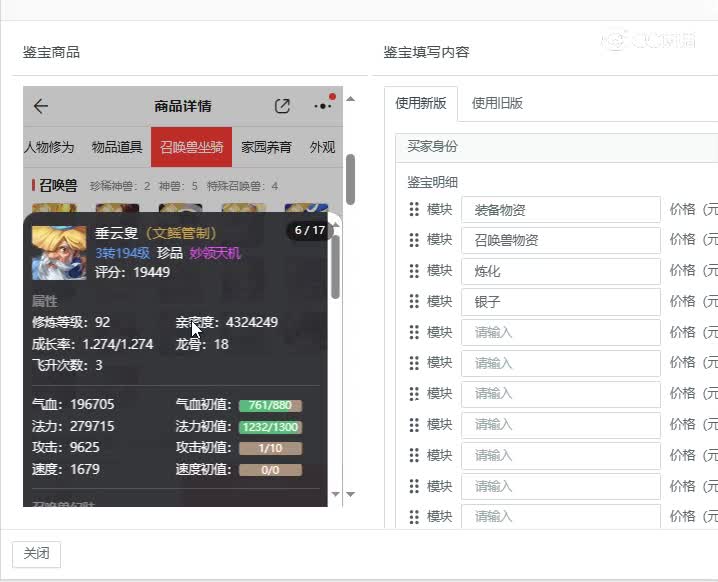718x582 pixels.
Task: Click the 6 / 17 page counter badge
Action: click(x=310, y=230)
